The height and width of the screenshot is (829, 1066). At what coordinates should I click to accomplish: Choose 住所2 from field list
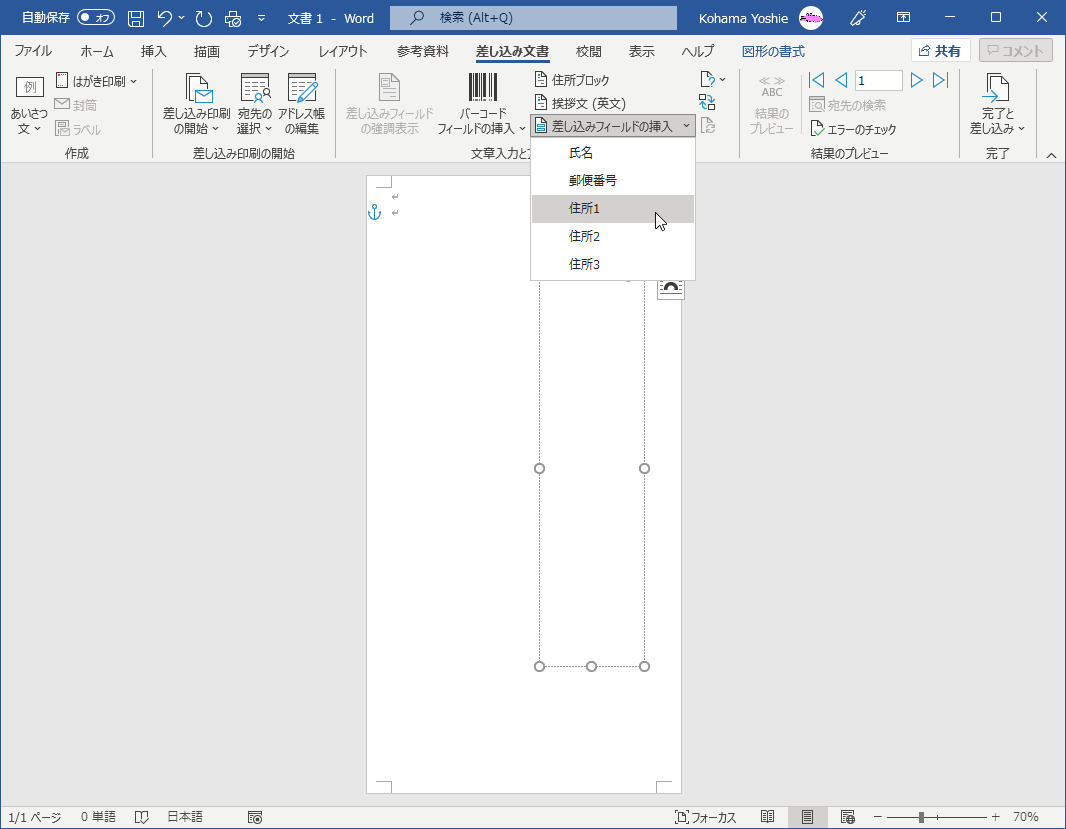613,236
